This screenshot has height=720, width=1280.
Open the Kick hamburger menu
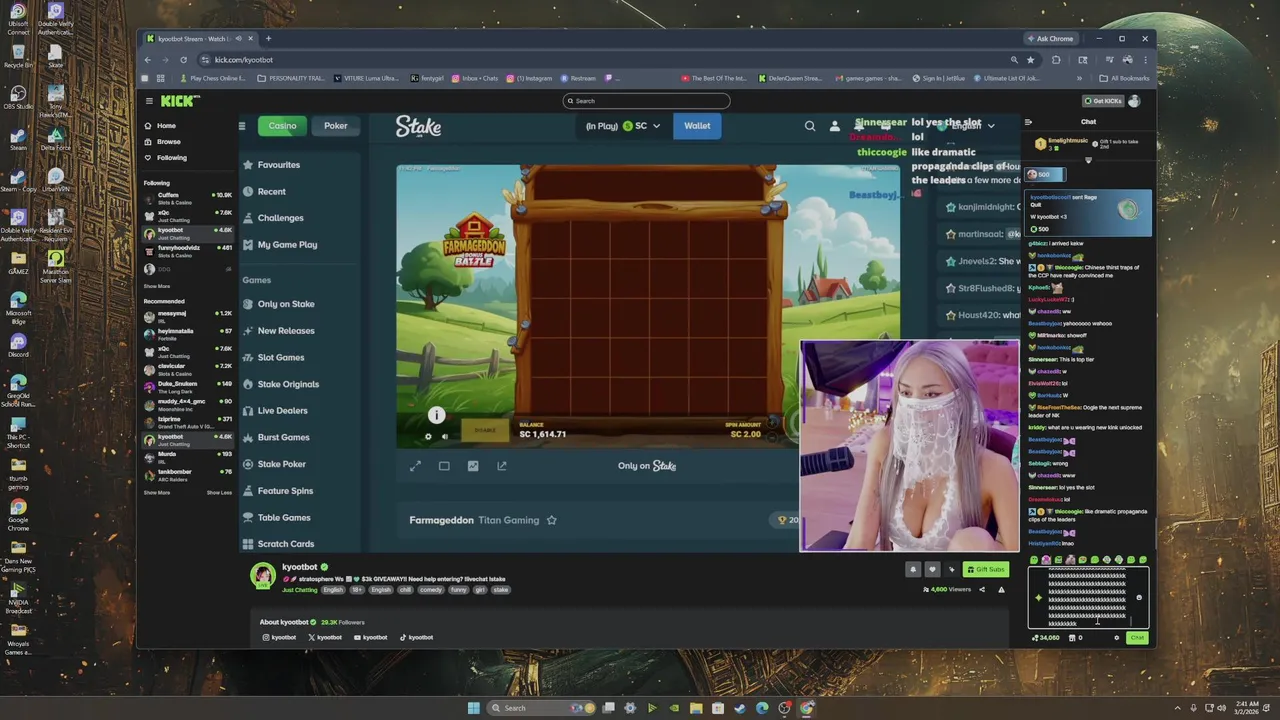point(149,101)
